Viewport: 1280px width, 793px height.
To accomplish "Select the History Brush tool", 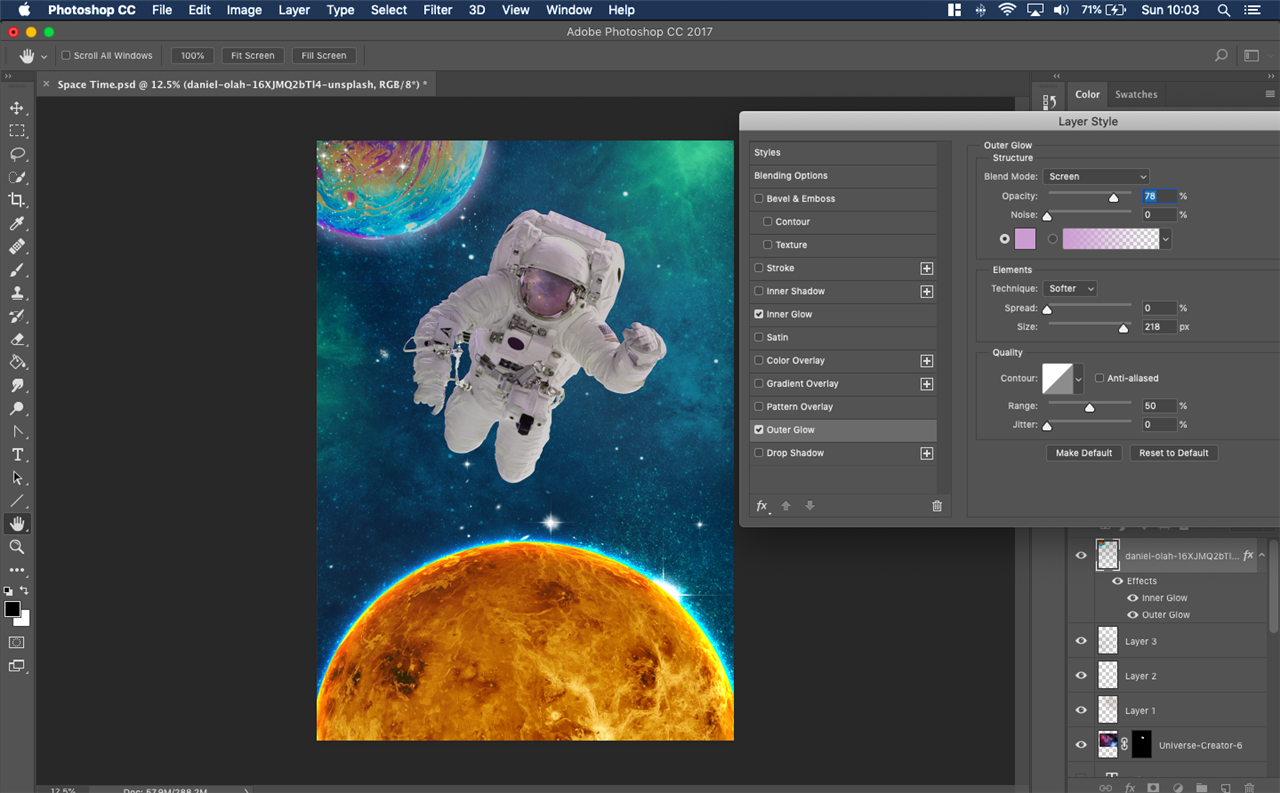I will [17, 316].
